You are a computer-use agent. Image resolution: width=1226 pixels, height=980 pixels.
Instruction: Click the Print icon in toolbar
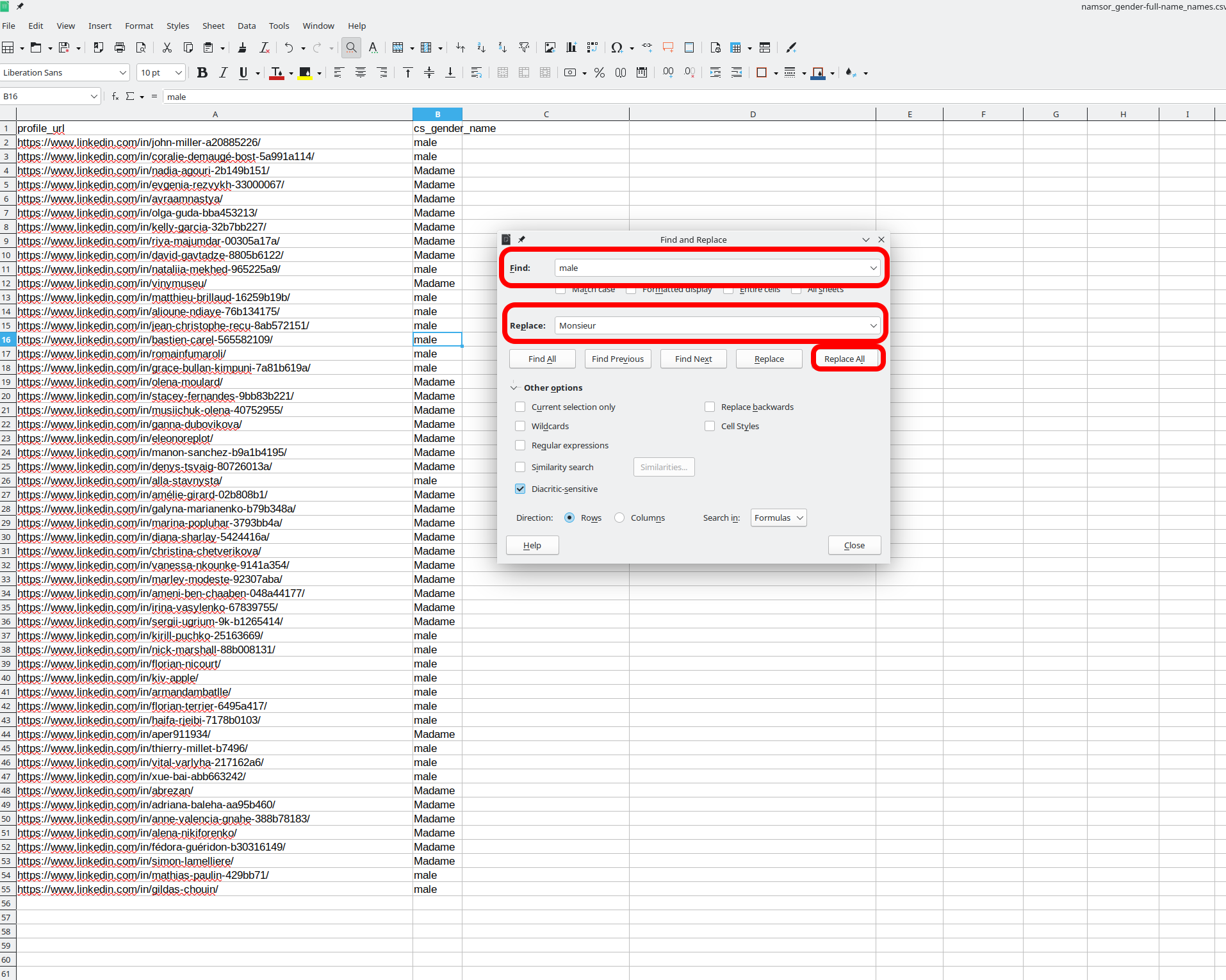[120, 47]
